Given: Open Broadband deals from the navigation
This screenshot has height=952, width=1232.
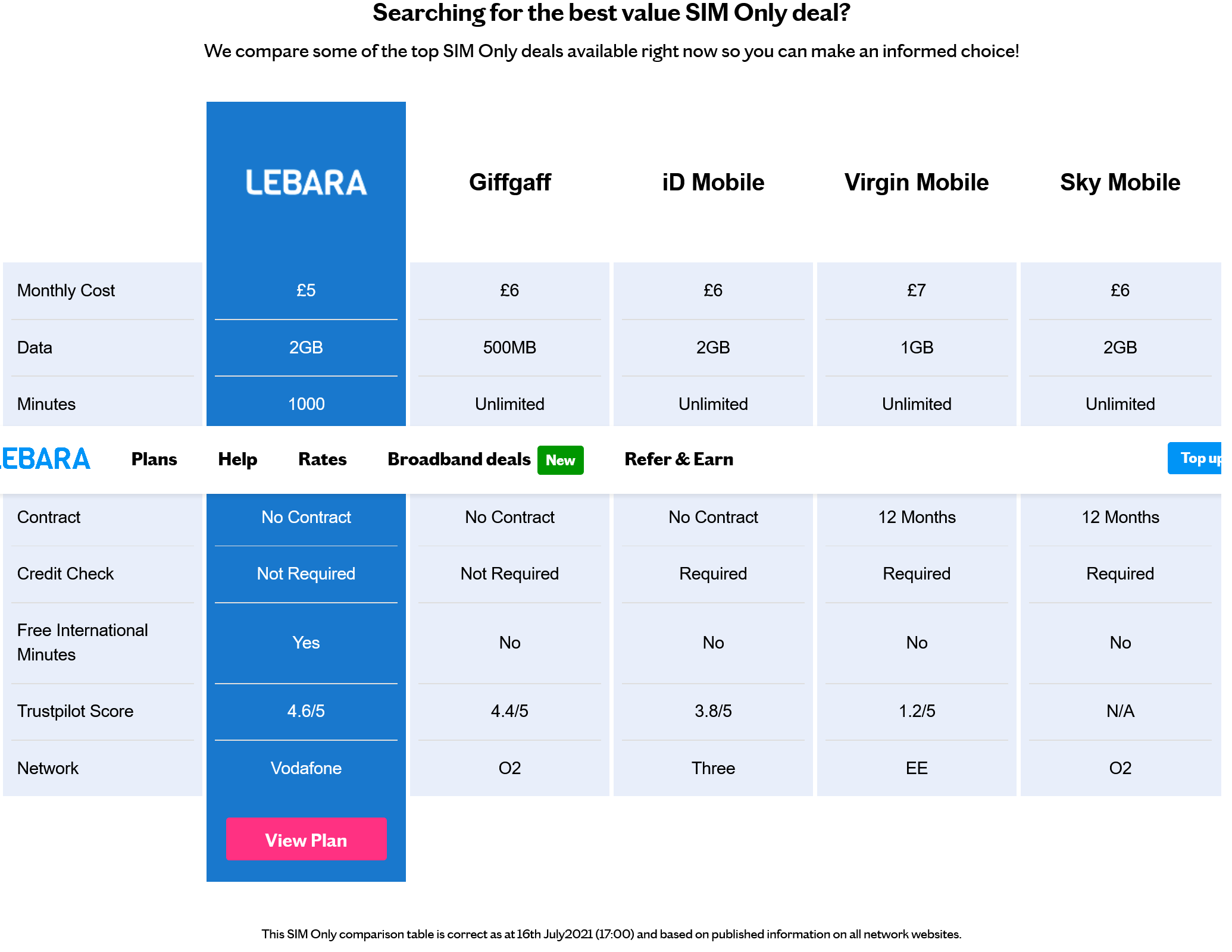Looking at the screenshot, I should coord(459,459).
